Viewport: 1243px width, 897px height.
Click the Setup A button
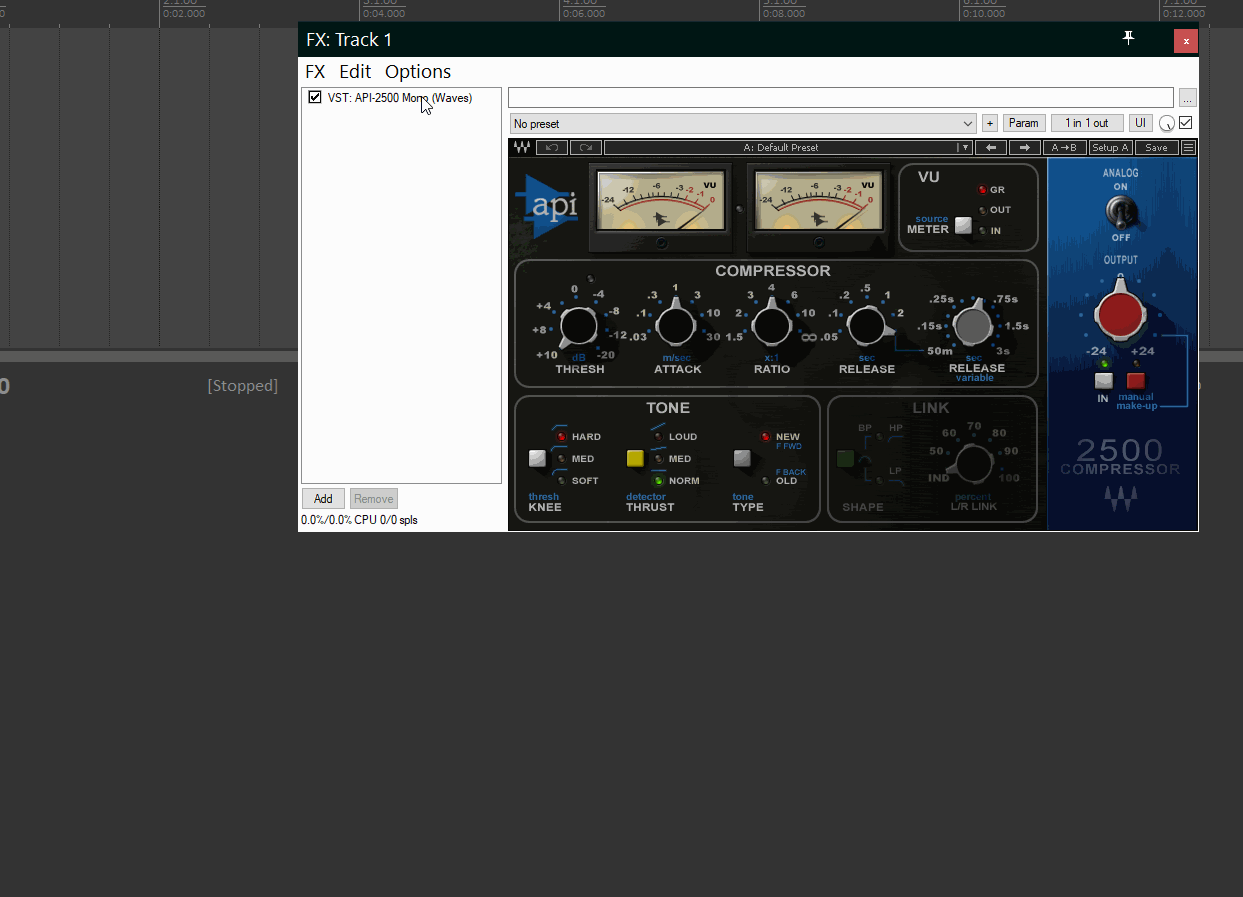click(1110, 148)
